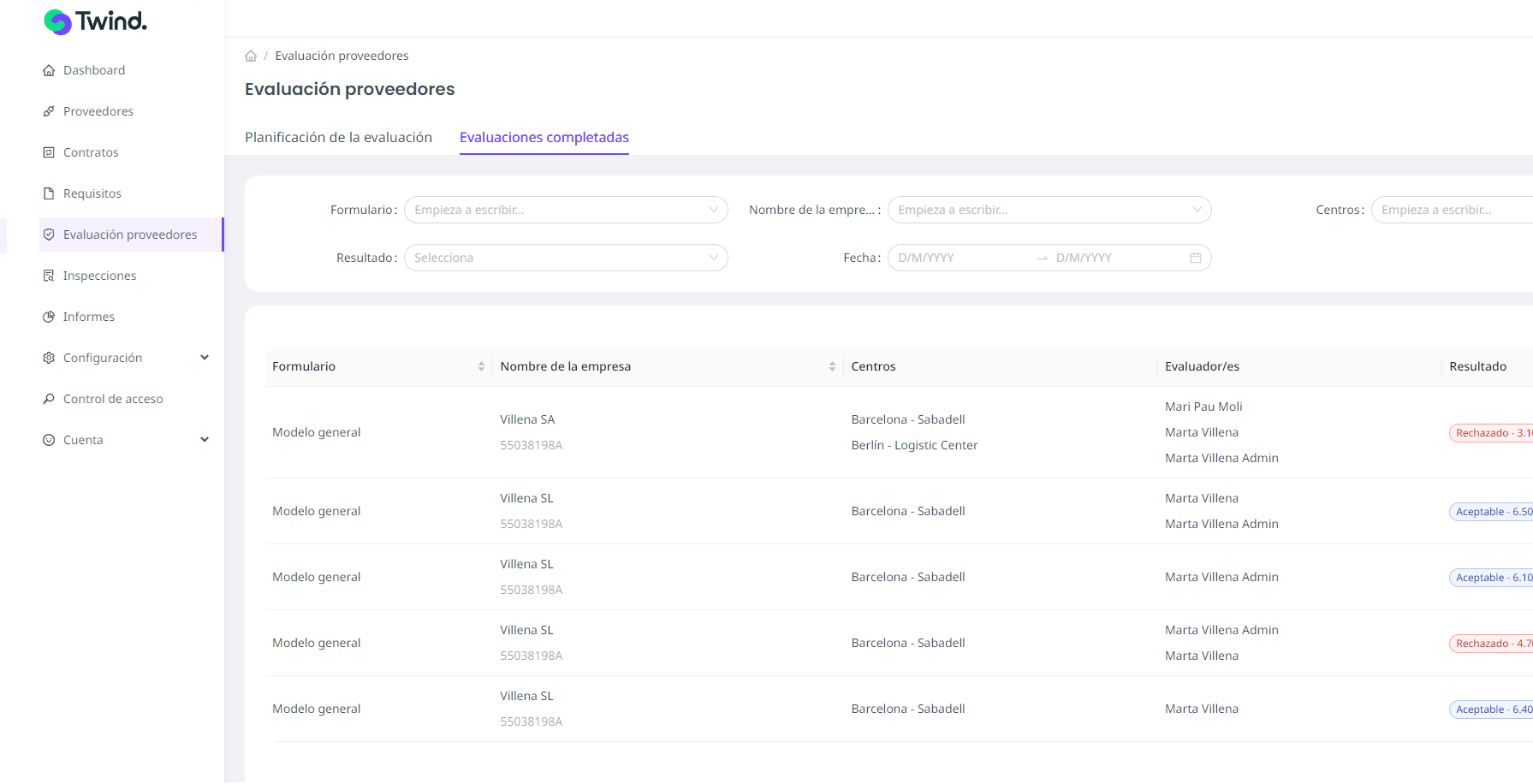Click the Aceptable - 6.50 result tag
Image resolution: width=1533 pixels, height=784 pixels.
pos(1491,512)
